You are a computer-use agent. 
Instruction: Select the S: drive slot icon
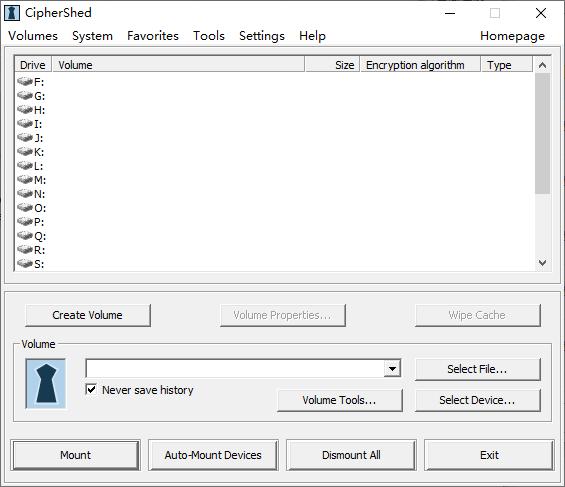[25, 264]
